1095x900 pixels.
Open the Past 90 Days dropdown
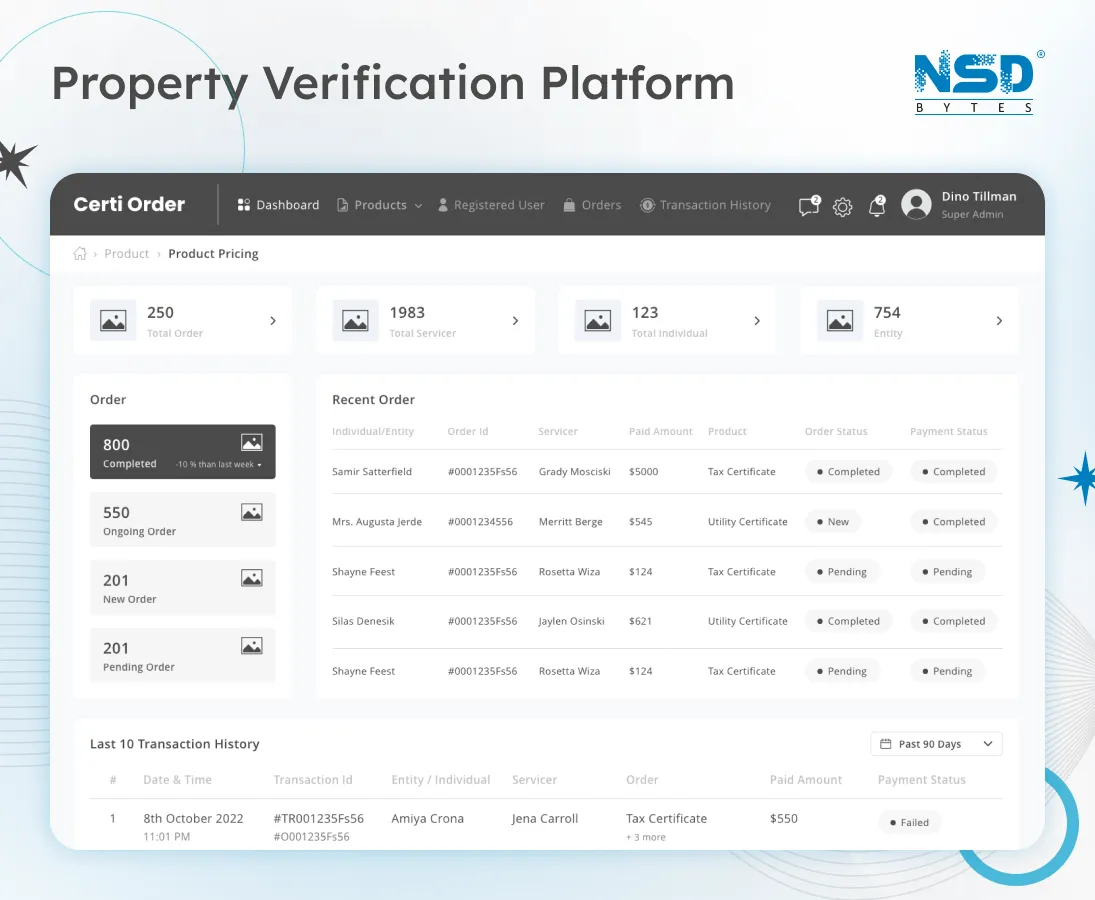point(936,744)
